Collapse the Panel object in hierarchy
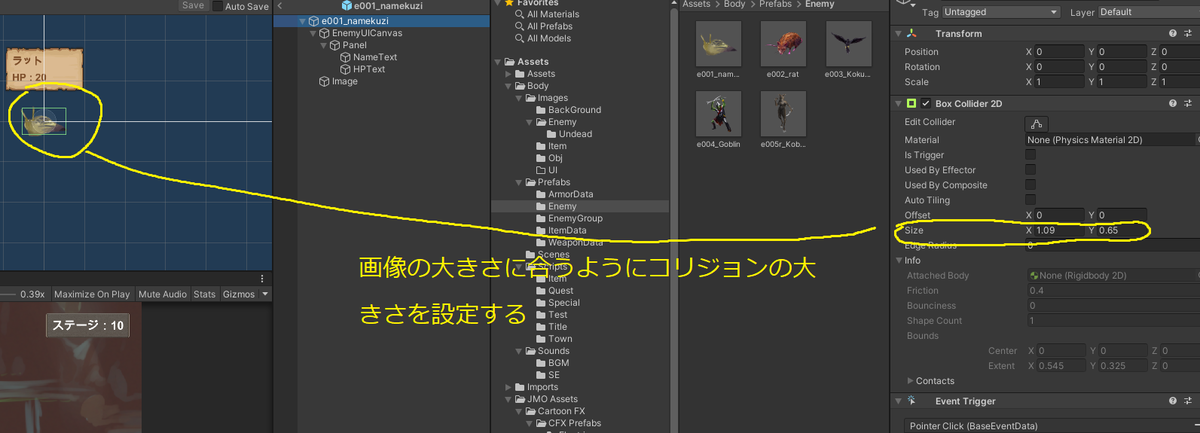This screenshot has width=1200, height=433. [x=322, y=45]
